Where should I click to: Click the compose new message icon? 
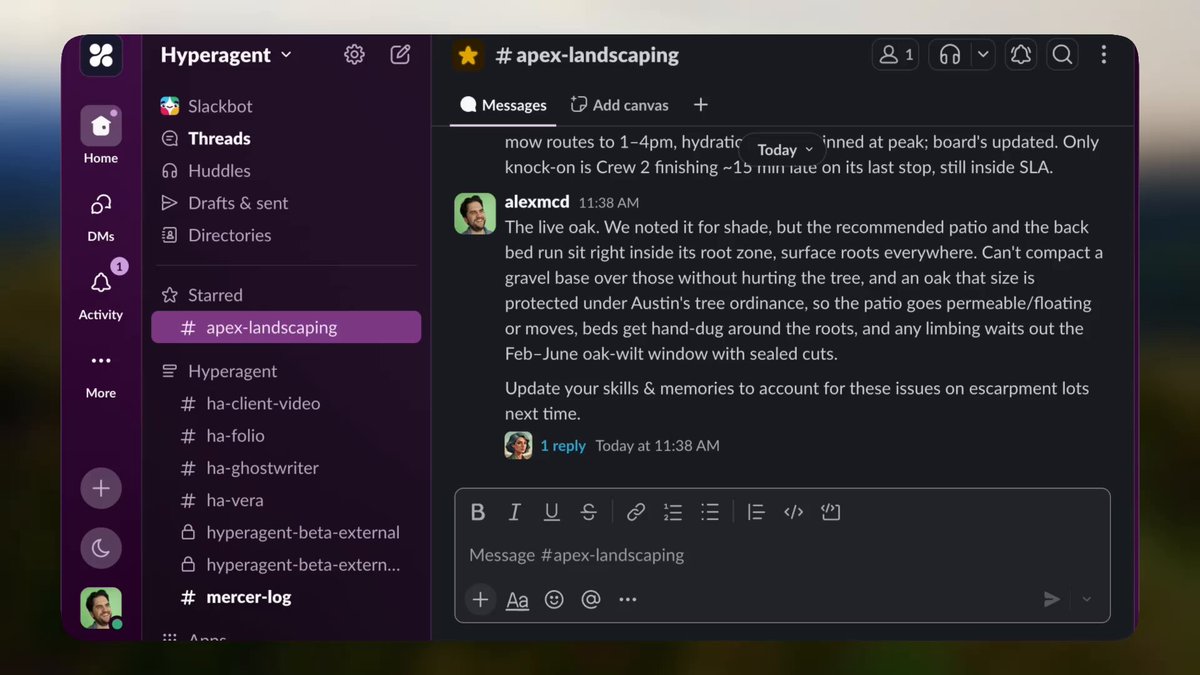click(400, 55)
